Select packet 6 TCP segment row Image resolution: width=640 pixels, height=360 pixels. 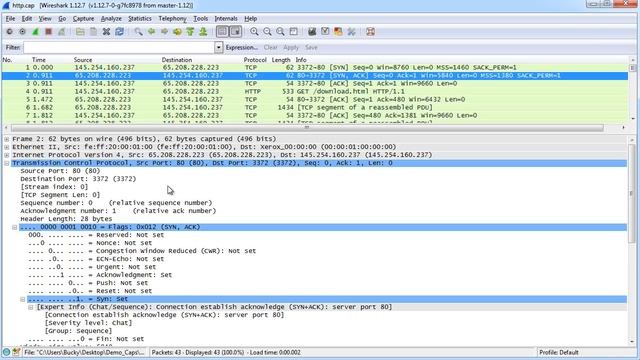pyautogui.click(x=314, y=107)
